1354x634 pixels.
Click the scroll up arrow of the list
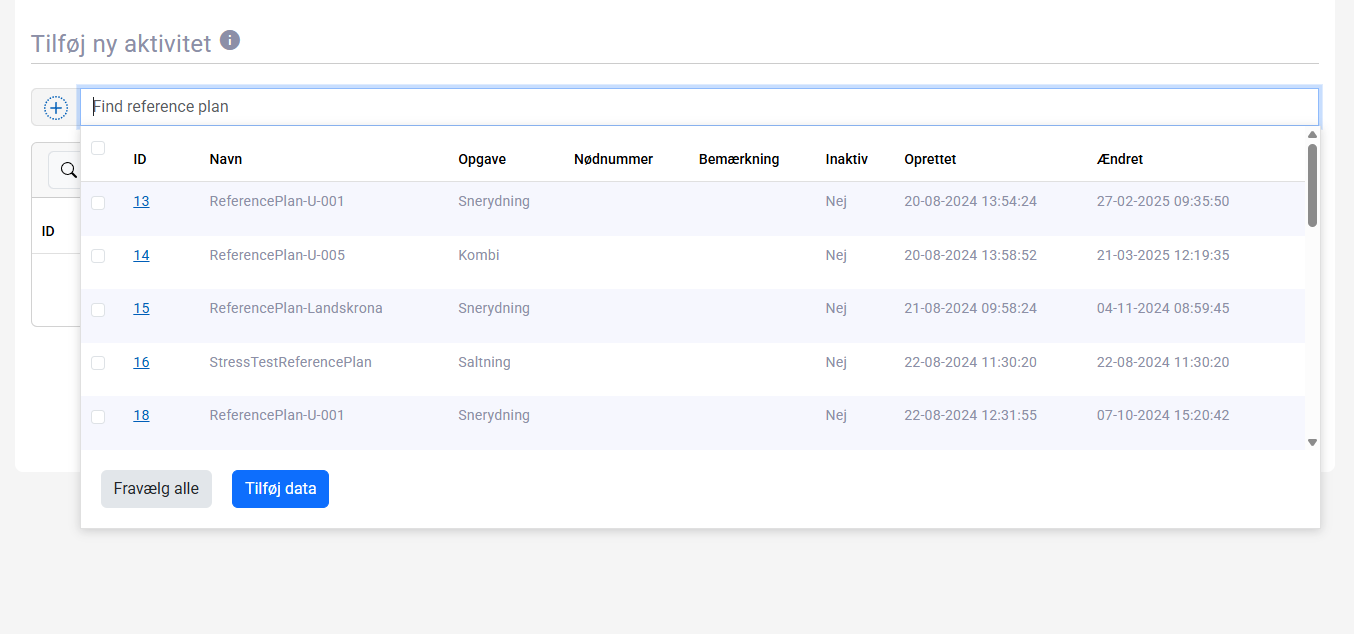click(x=1312, y=134)
